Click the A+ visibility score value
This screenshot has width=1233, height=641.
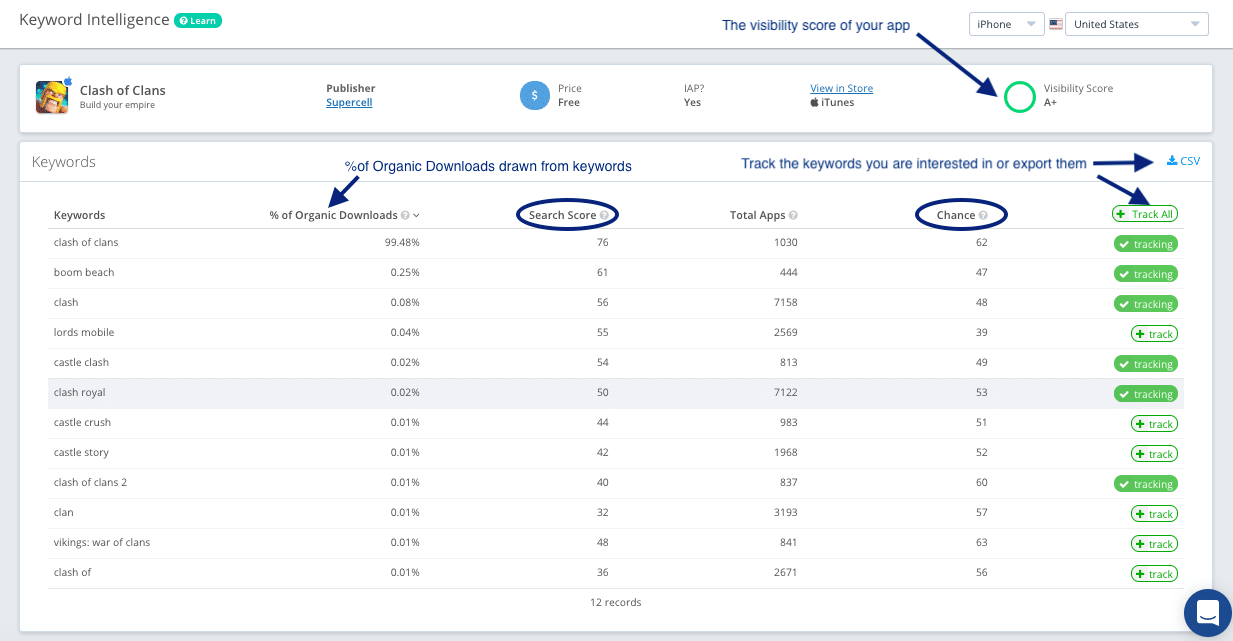(1050, 102)
